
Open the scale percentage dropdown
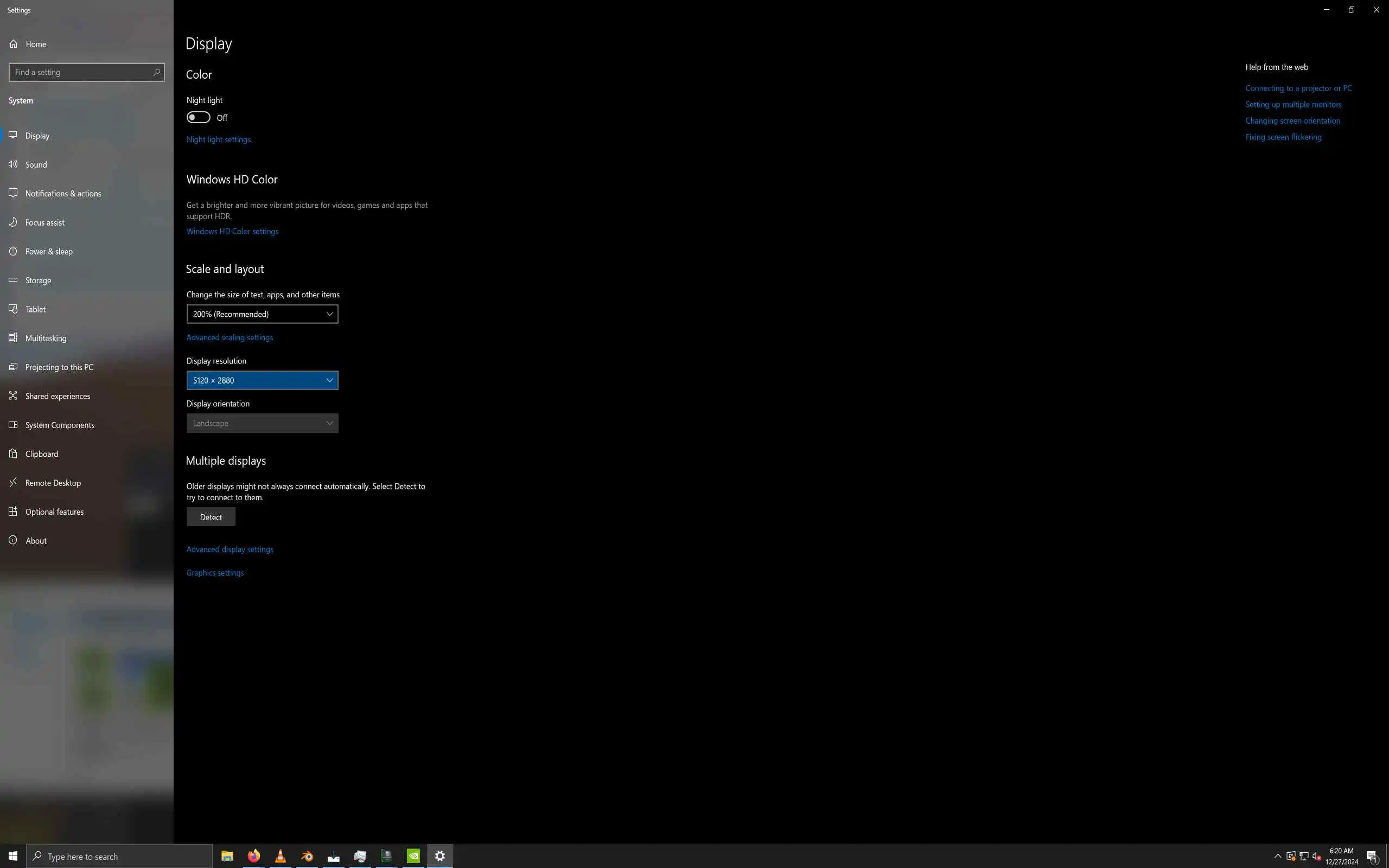click(x=262, y=314)
